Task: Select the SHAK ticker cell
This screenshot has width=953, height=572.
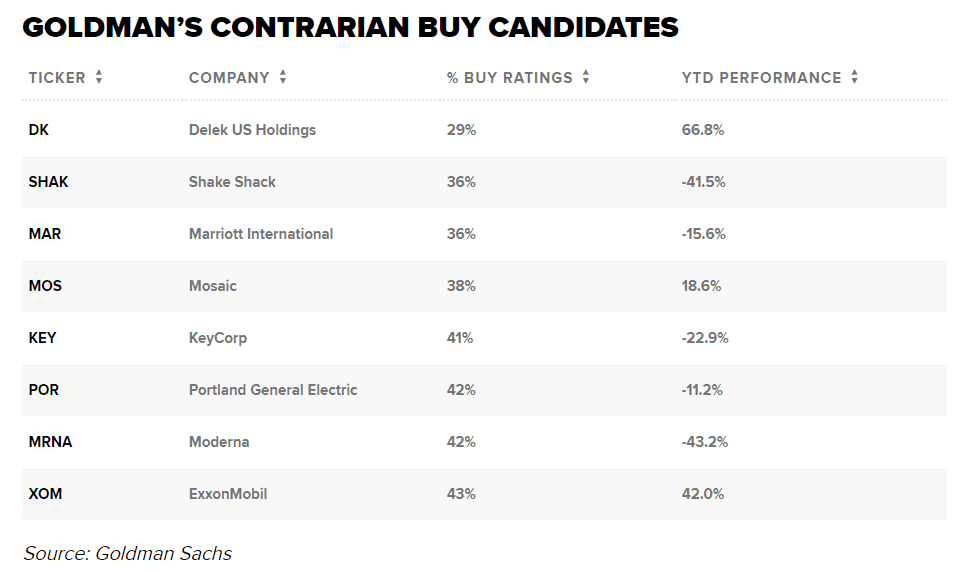Action: pyautogui.click(x=48, y=182)
